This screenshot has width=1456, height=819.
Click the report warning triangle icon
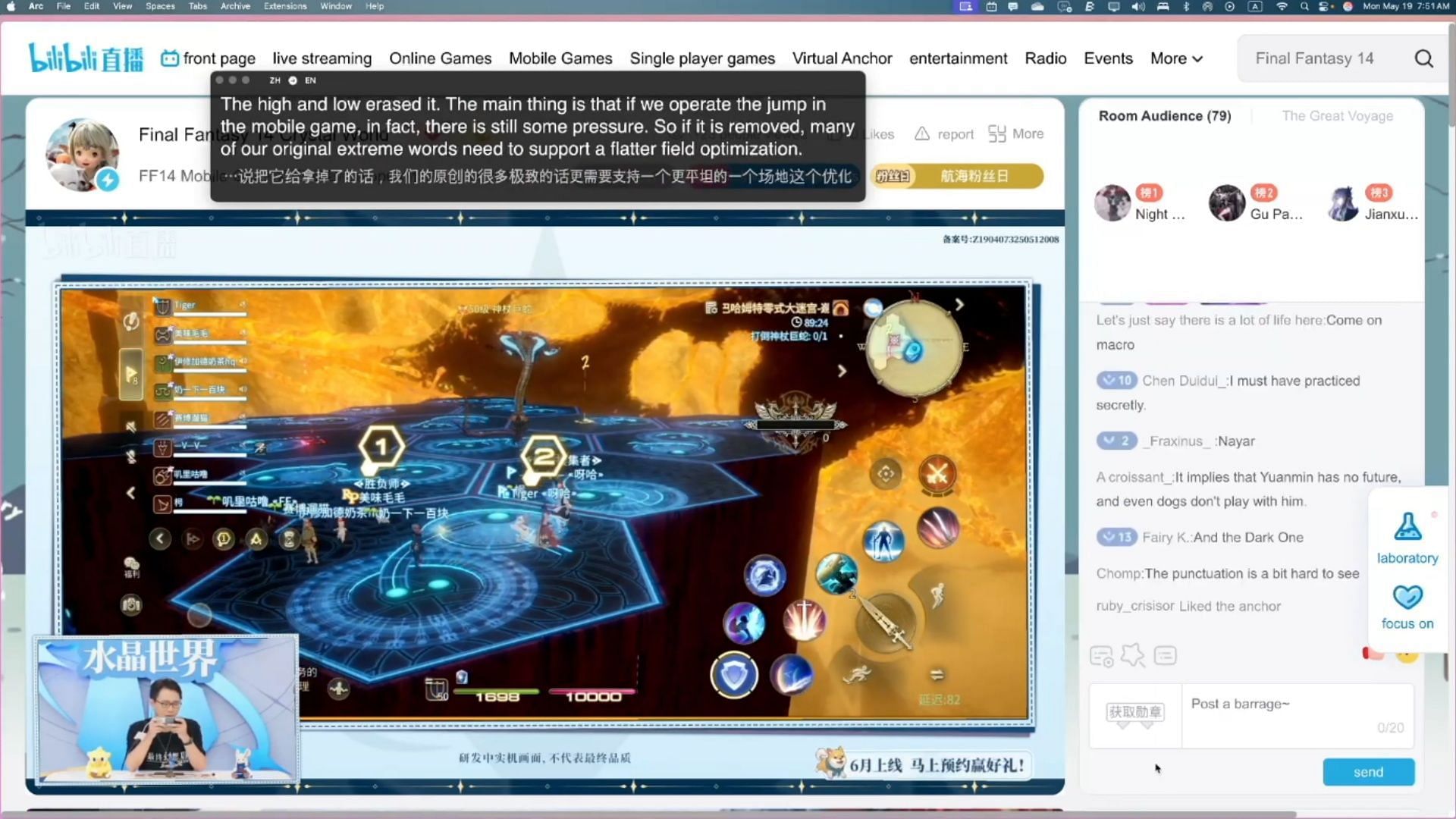pyautogui.click(x=921, y=133)
